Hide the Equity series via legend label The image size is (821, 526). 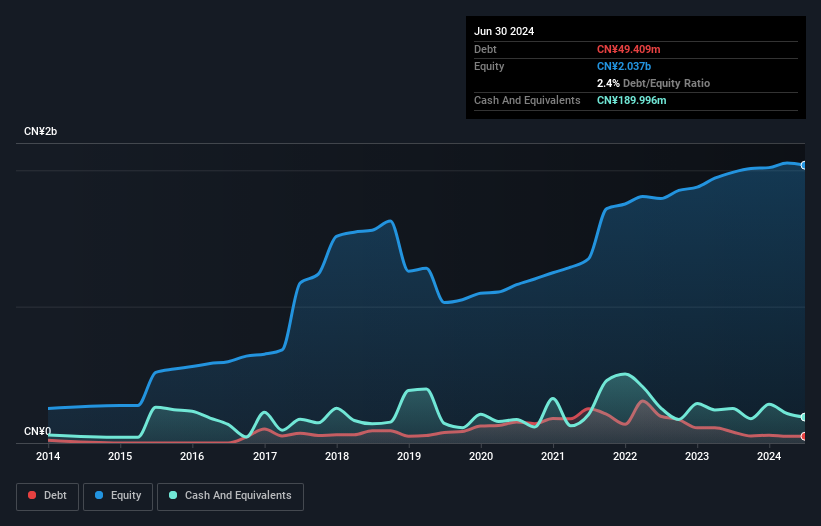click(x=127, y=496)
